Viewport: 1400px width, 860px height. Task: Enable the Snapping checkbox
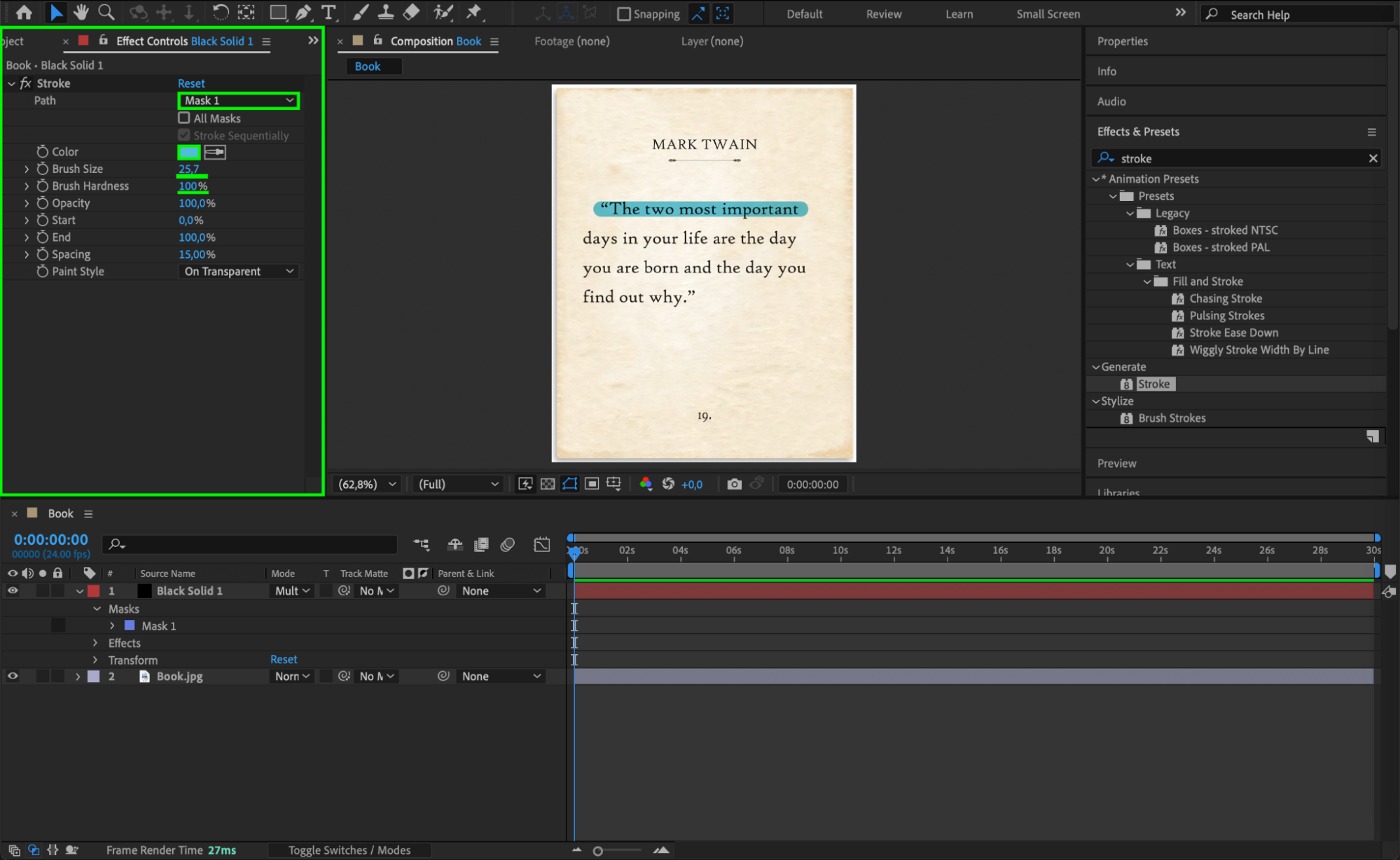[x=624, y=14]
